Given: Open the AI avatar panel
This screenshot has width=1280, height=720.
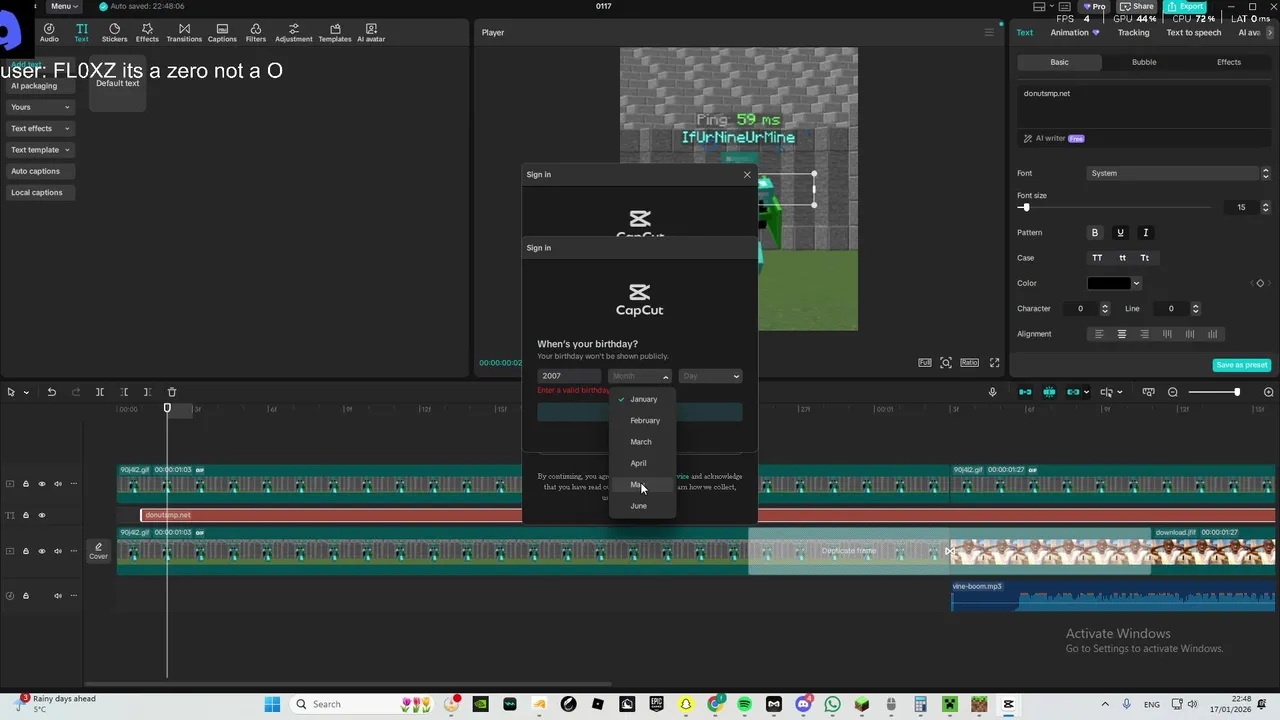Looking at the screenshot, I should [x=371, y=33].
